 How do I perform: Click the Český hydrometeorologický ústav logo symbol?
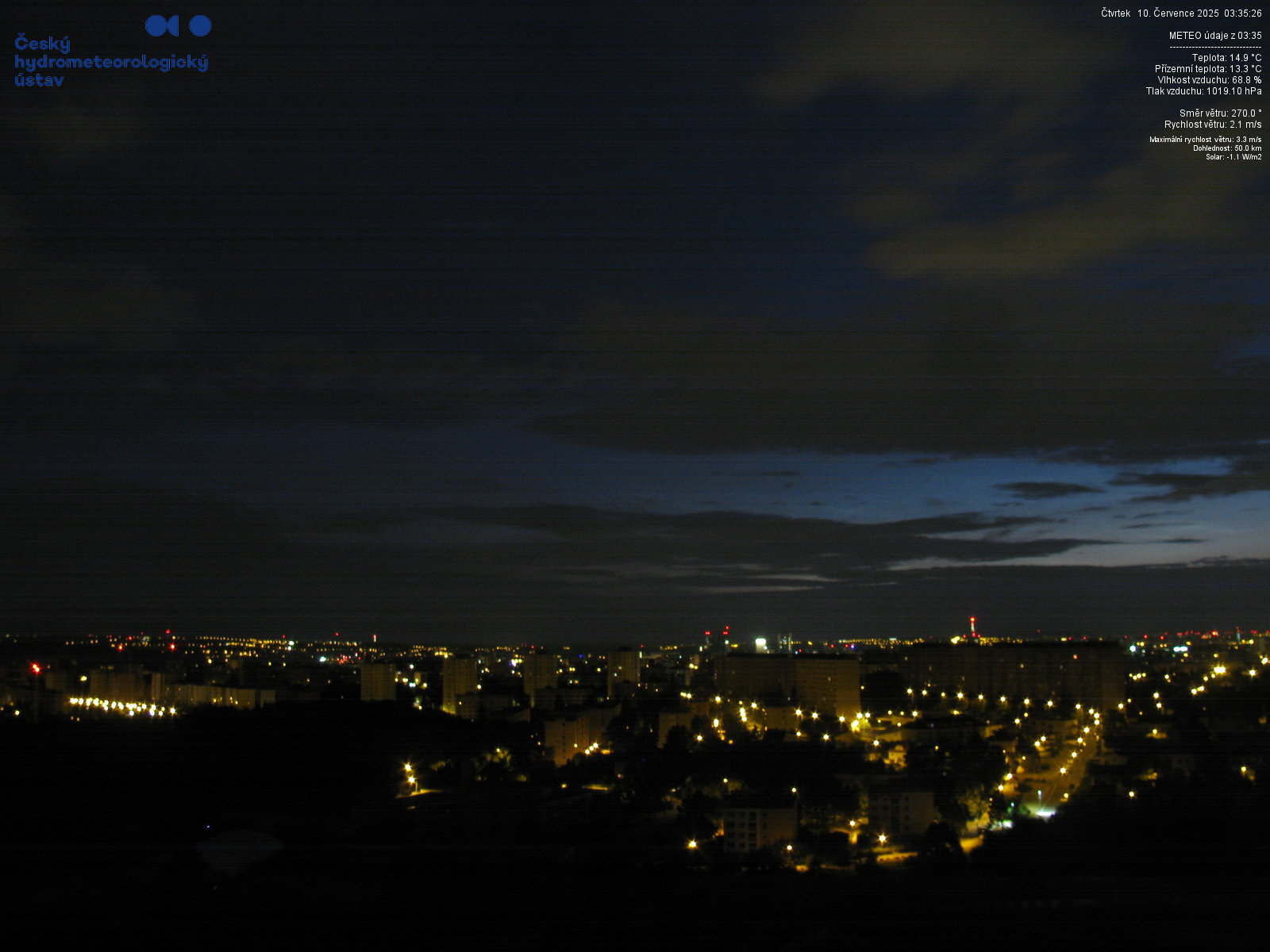pyautogui.click(x=179, y=26)
